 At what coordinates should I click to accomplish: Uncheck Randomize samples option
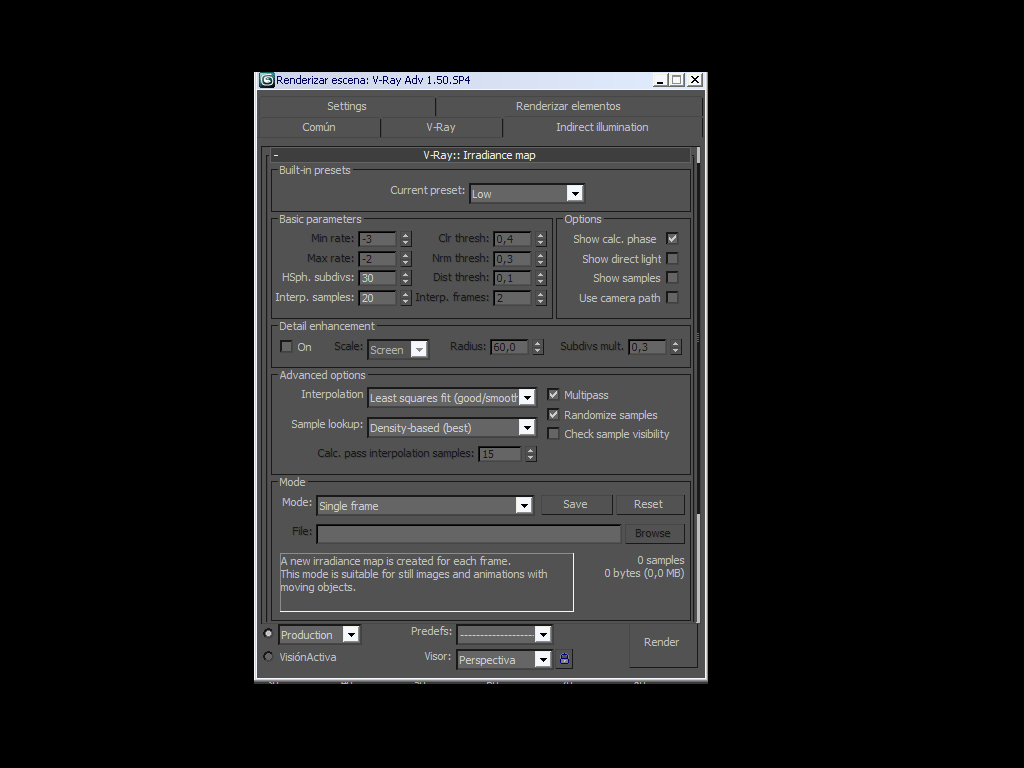[553, 414]
